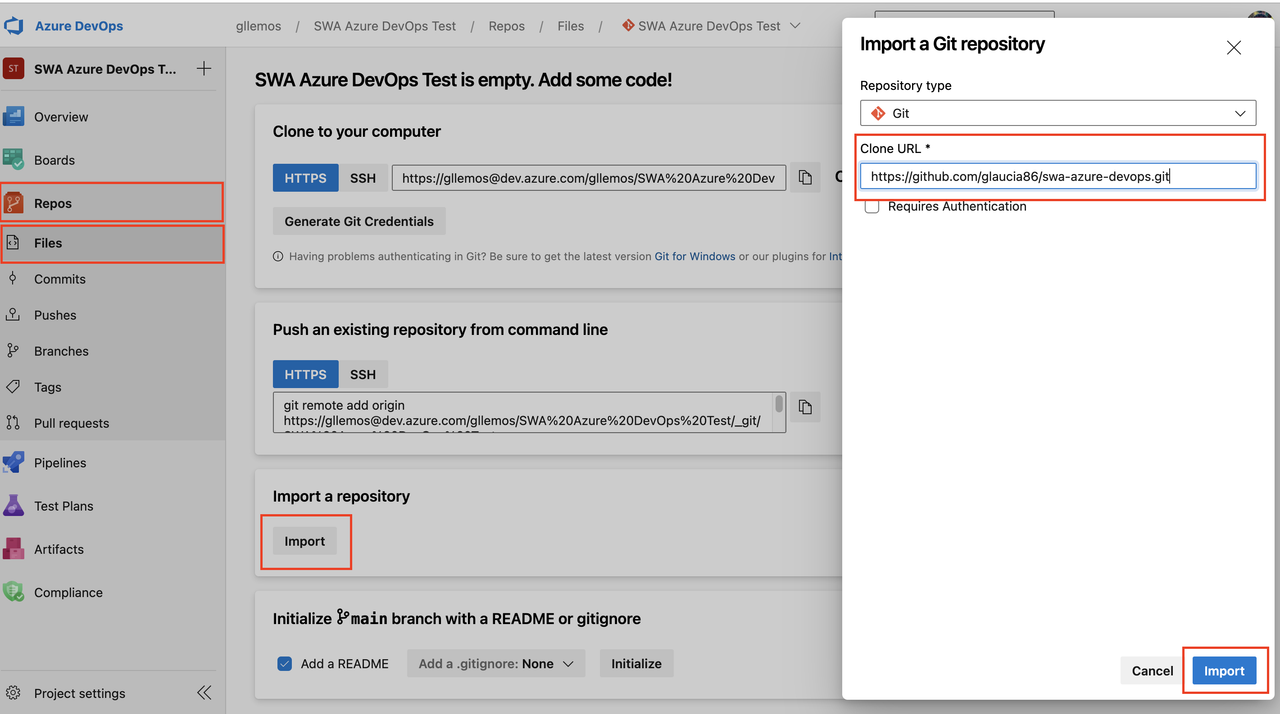Image resolution: width=1280 pixels, height=714 pixels.
Task: Click the Azure DevOps logo icon
Action: (x=13, y=26)
